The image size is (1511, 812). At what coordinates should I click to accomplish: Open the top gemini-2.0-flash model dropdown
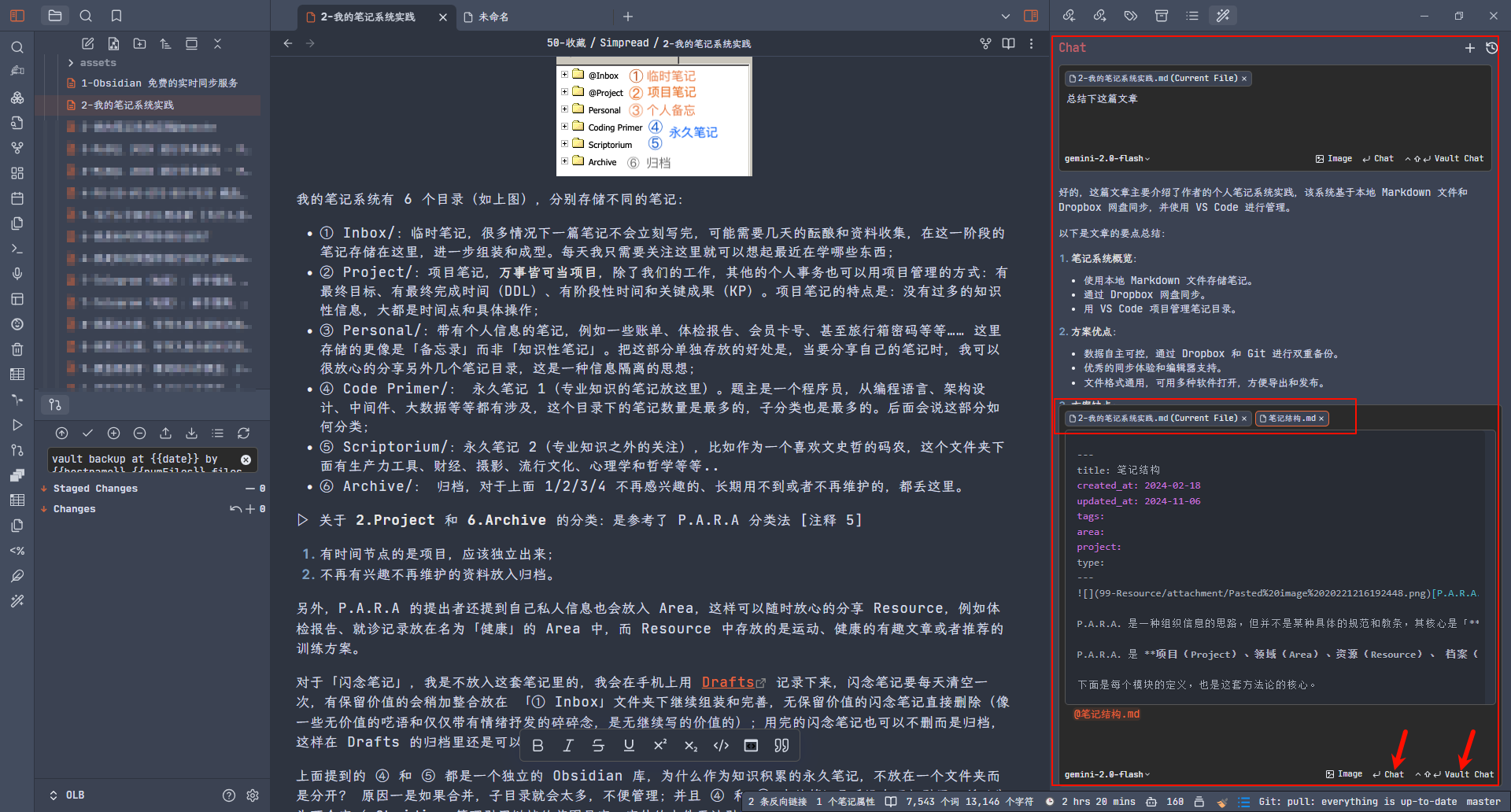click(1106, 159)
